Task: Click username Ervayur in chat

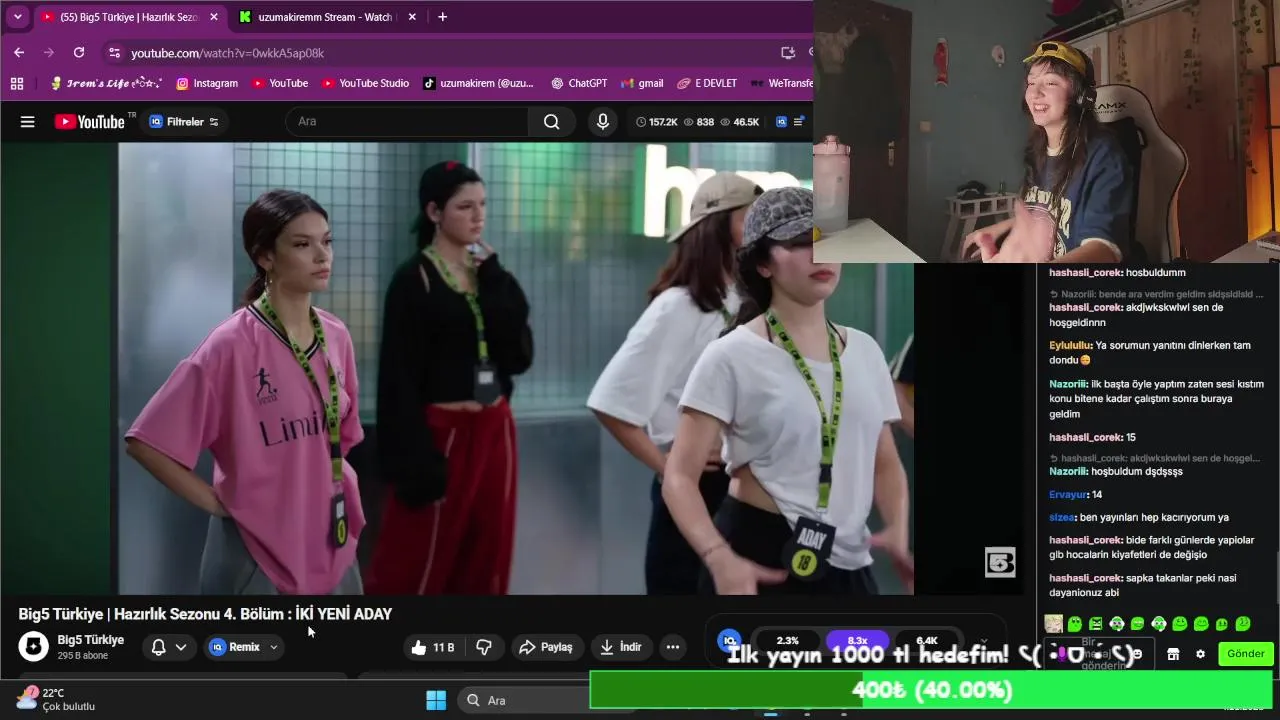Action: (1069, 495)
